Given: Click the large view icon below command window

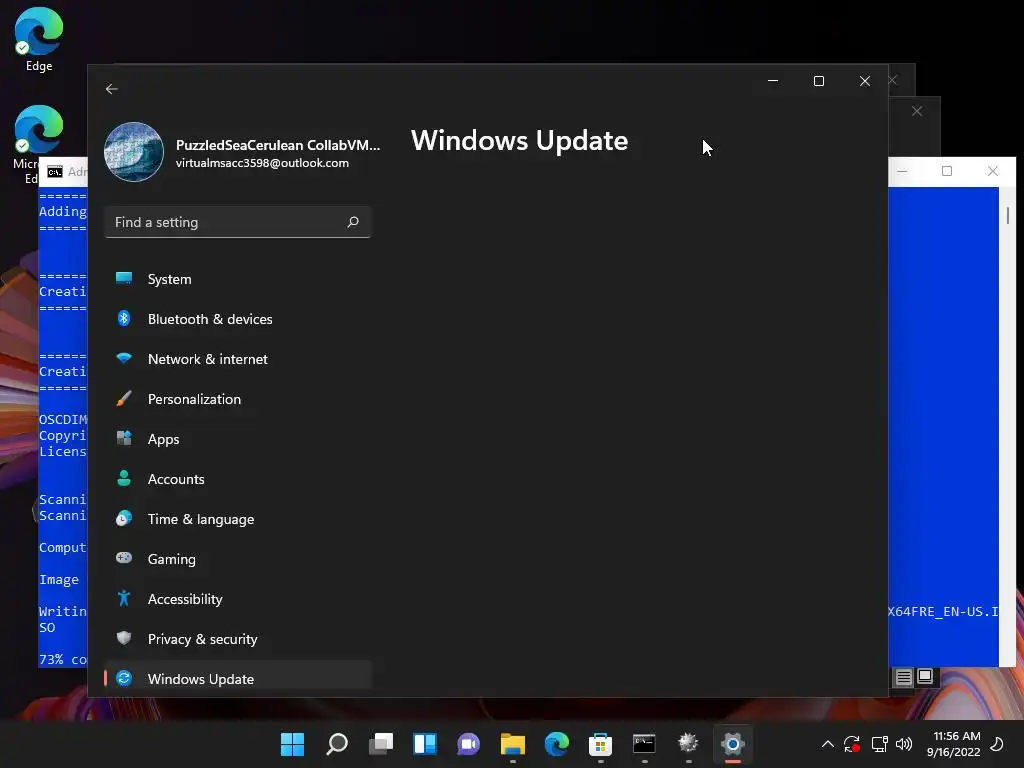Looking at the screenshot, I should [x=925, y=677].
